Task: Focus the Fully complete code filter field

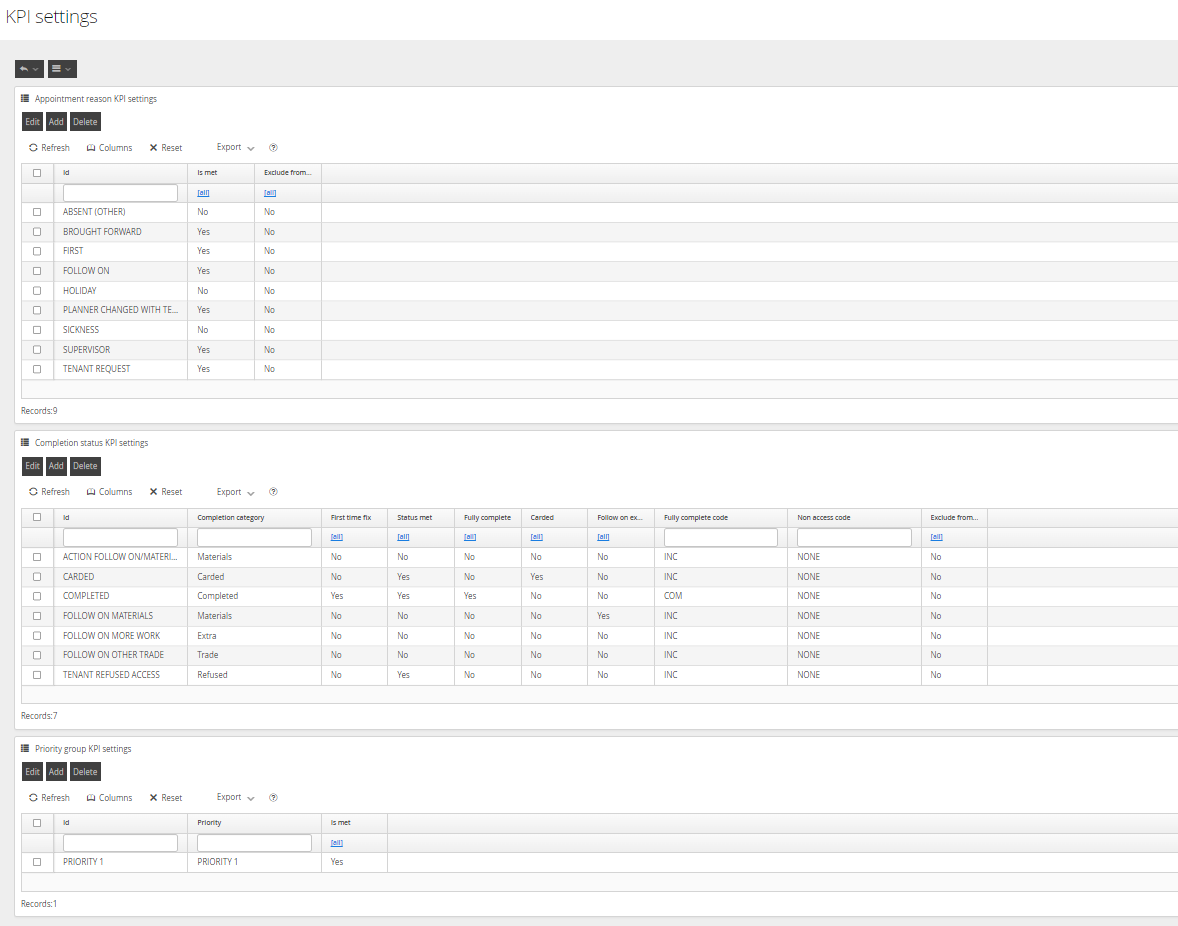Action: (720, 537)
